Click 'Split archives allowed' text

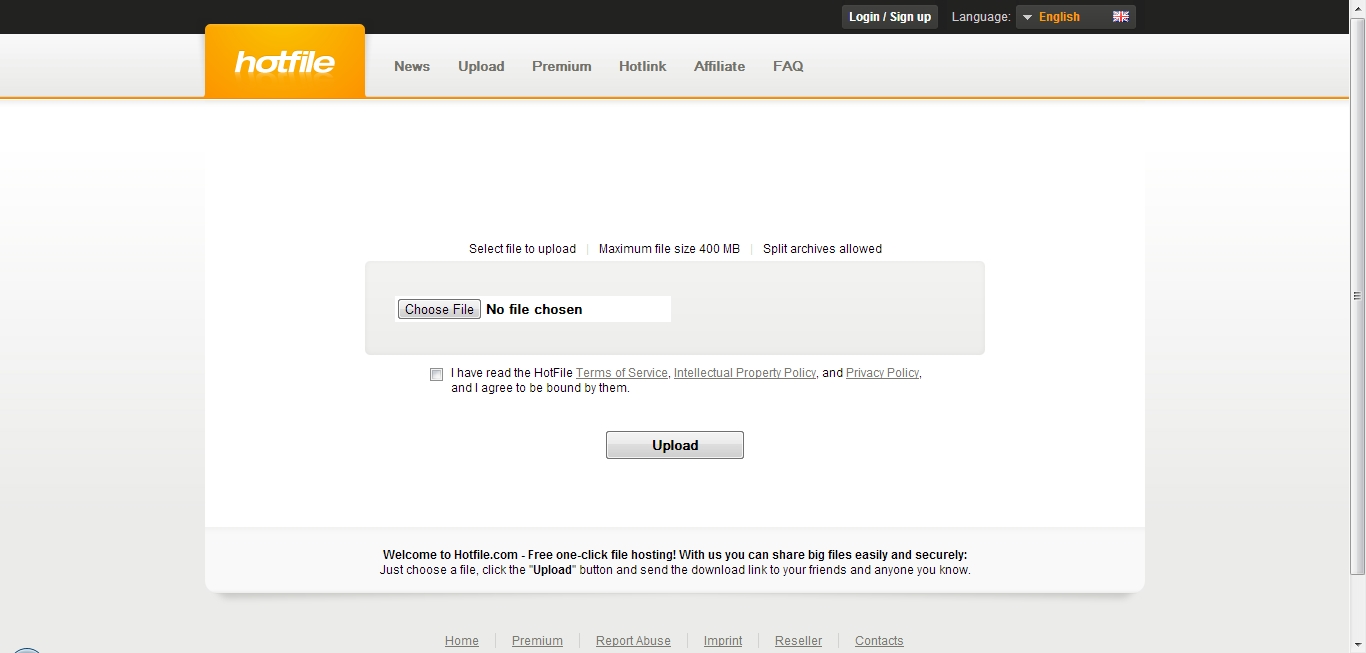[x=822, y=249]
